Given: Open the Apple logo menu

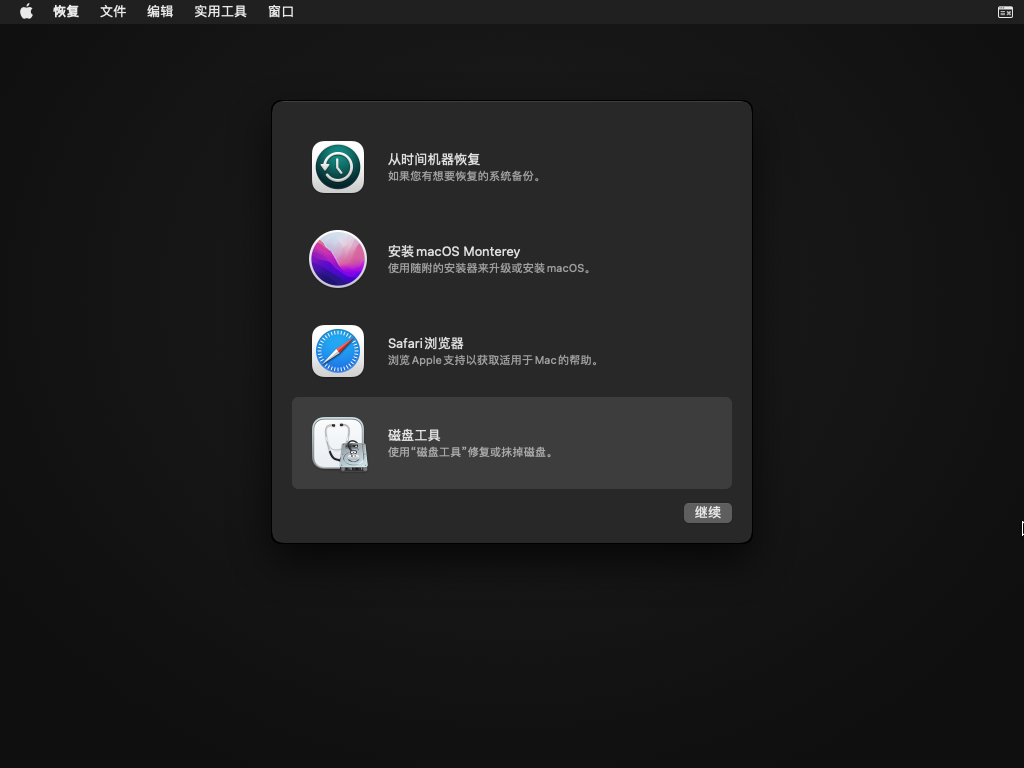Looking at the screenshot, I should tap(26, 12).
